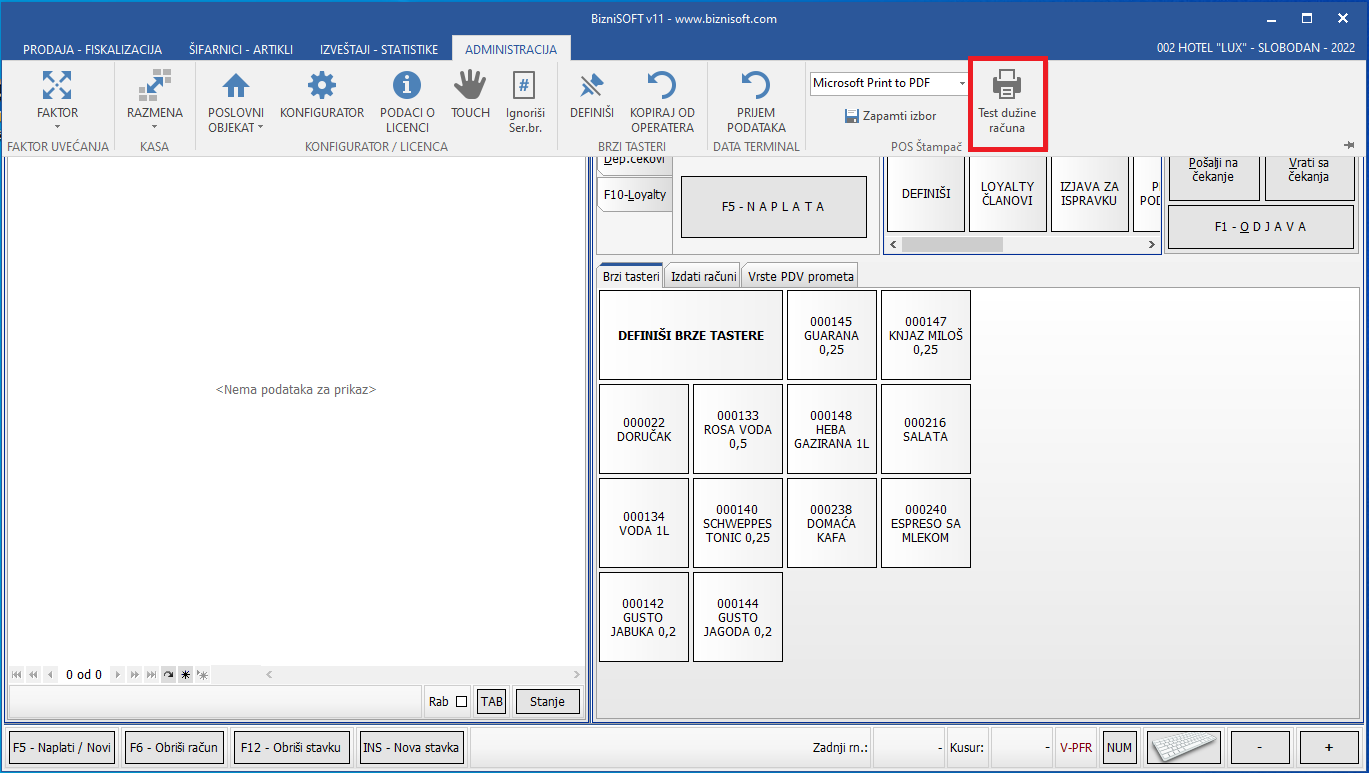Image resolution: width=1369 pixels, height=773 pixels.
Task: Enable Touch mode hand icon
Action: click(x=470, y=85)
